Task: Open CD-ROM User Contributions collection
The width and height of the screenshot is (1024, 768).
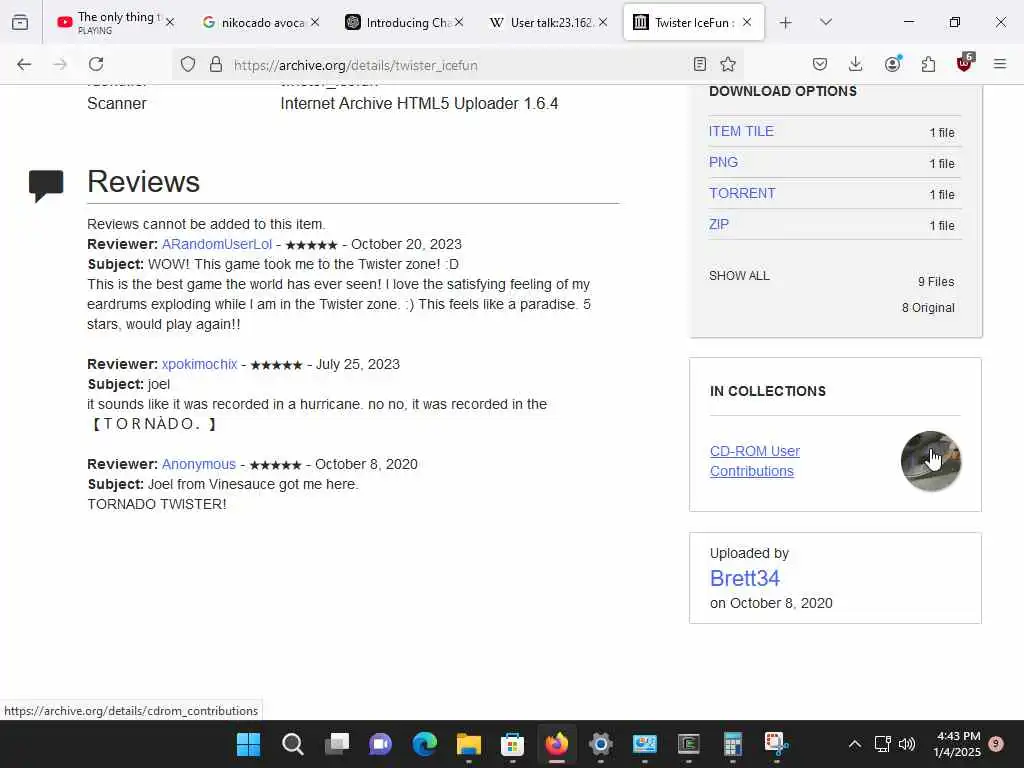Action: (x=754, y=461)
